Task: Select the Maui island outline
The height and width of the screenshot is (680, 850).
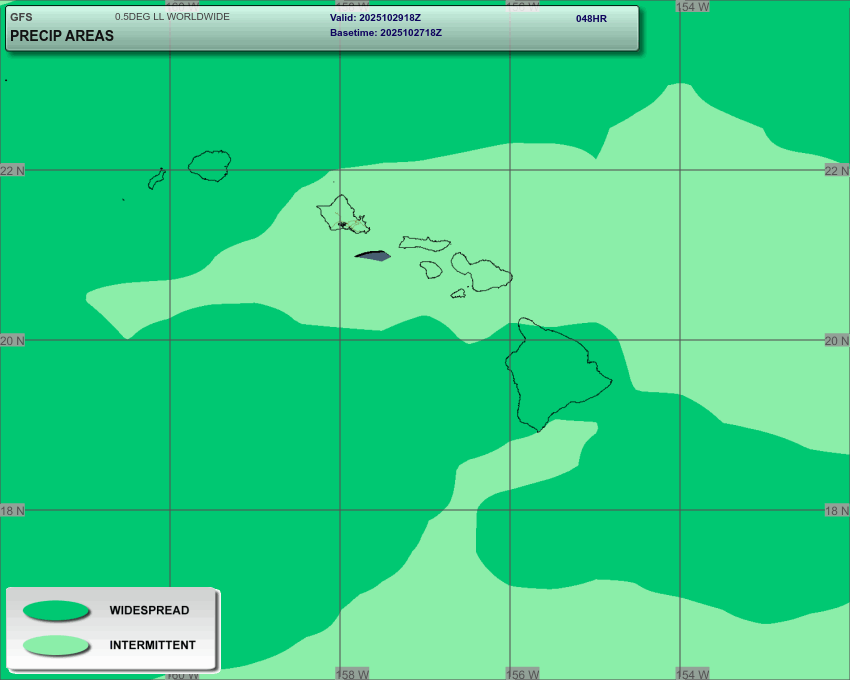Action: 482,272
